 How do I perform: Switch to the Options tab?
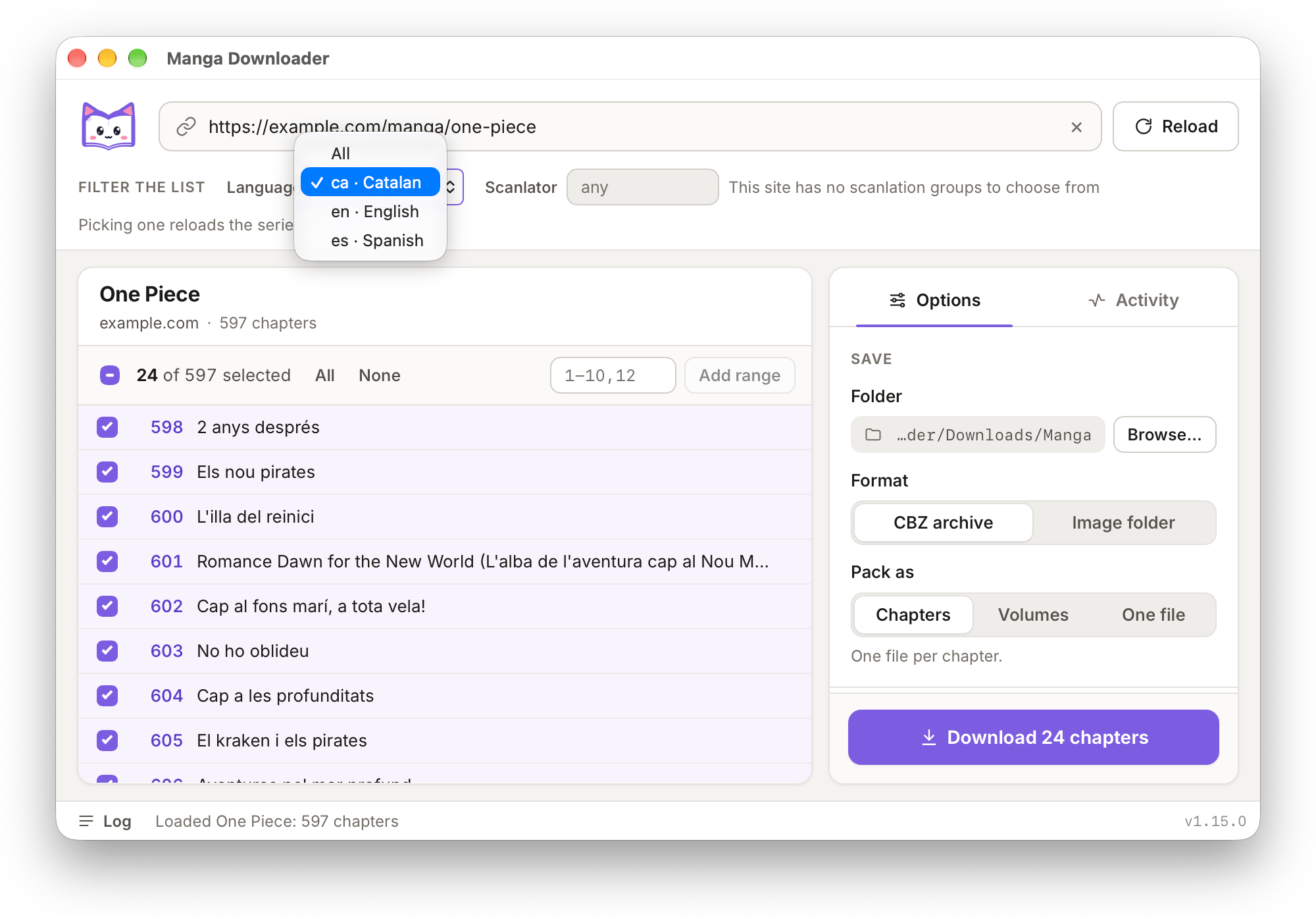tap(934, 300)
